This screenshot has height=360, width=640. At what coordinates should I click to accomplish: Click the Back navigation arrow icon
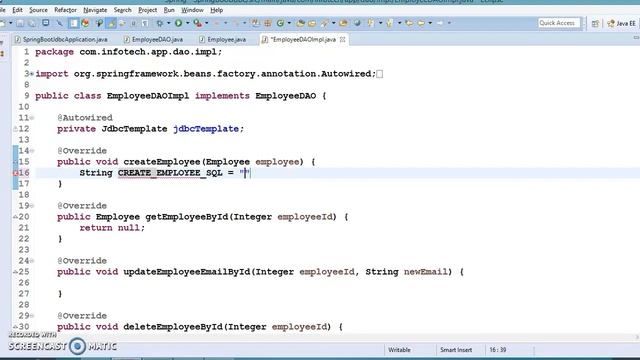421,23
